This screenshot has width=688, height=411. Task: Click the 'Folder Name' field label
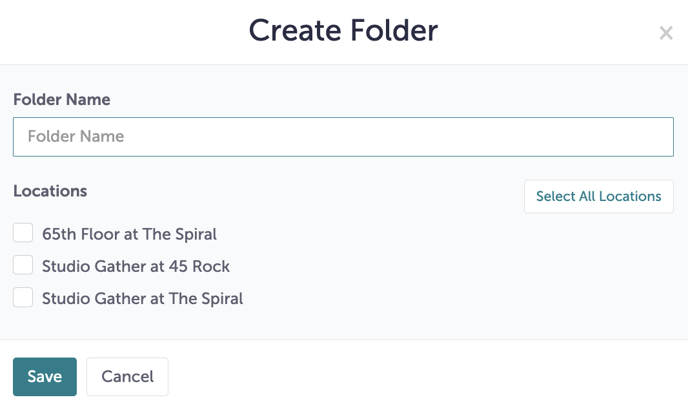tap(61, 100)
